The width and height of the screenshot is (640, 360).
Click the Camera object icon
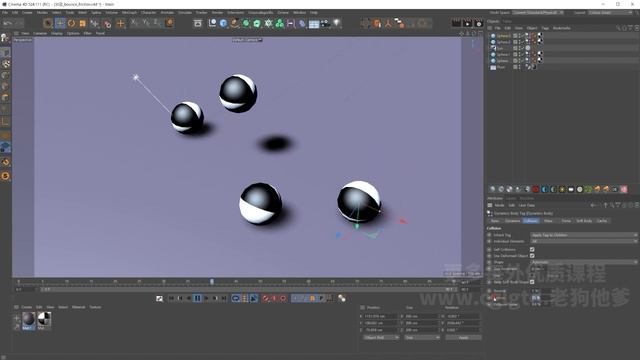(x=325, y=23)
